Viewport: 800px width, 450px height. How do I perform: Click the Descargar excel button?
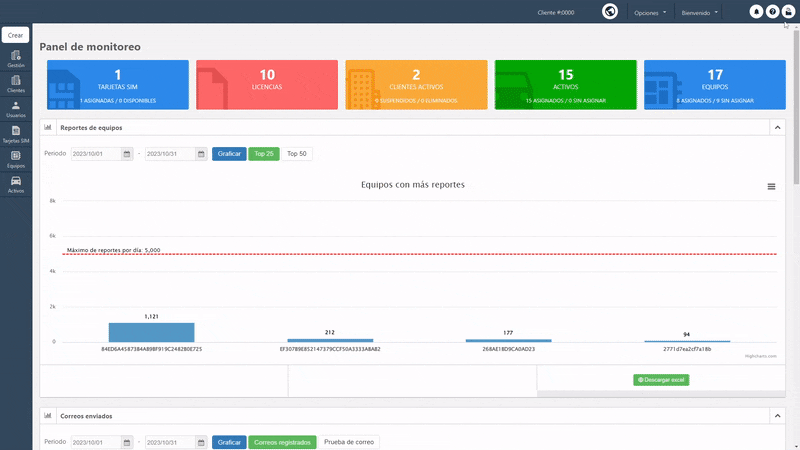pos(661,380)
